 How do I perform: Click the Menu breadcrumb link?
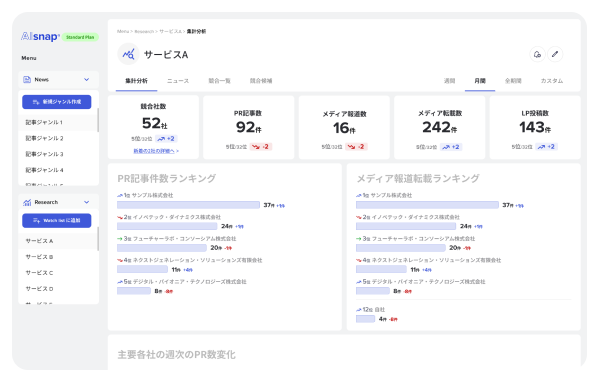pyautogui.click(x=123, y=31)
